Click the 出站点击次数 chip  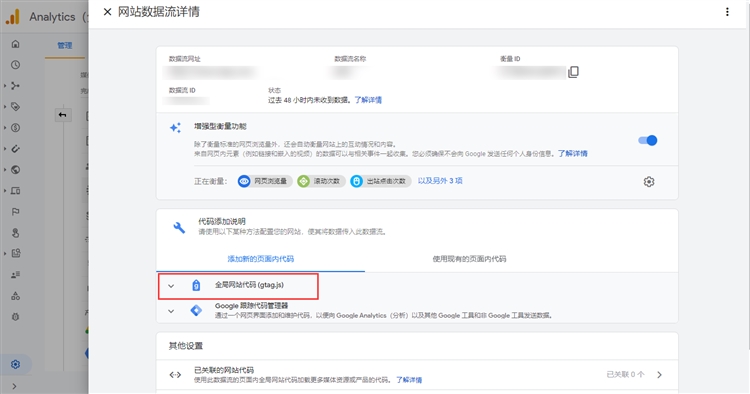point(380,181)
